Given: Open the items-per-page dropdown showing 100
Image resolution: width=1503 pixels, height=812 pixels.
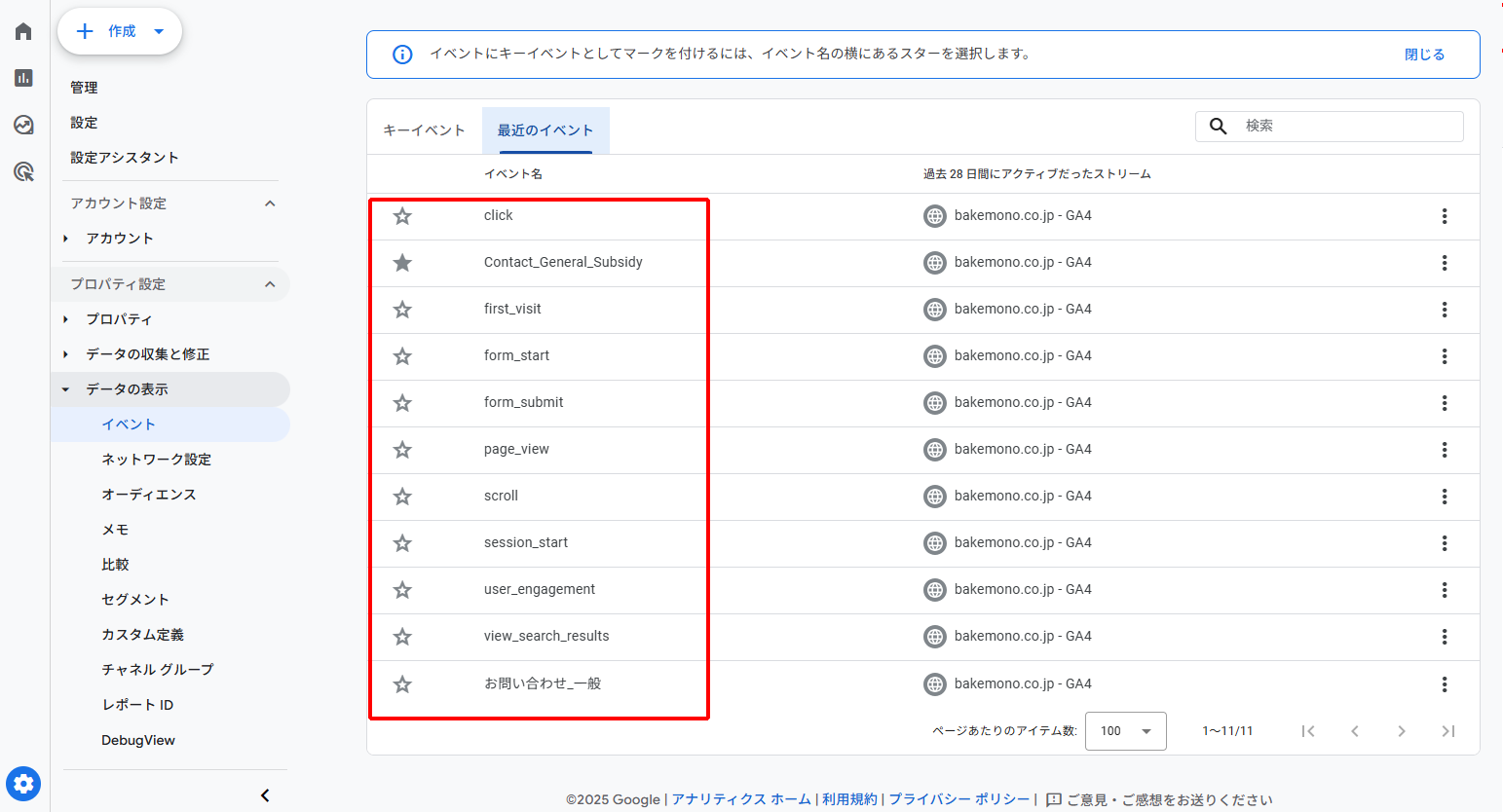Looking at the screenshot, I should 1125,730.
